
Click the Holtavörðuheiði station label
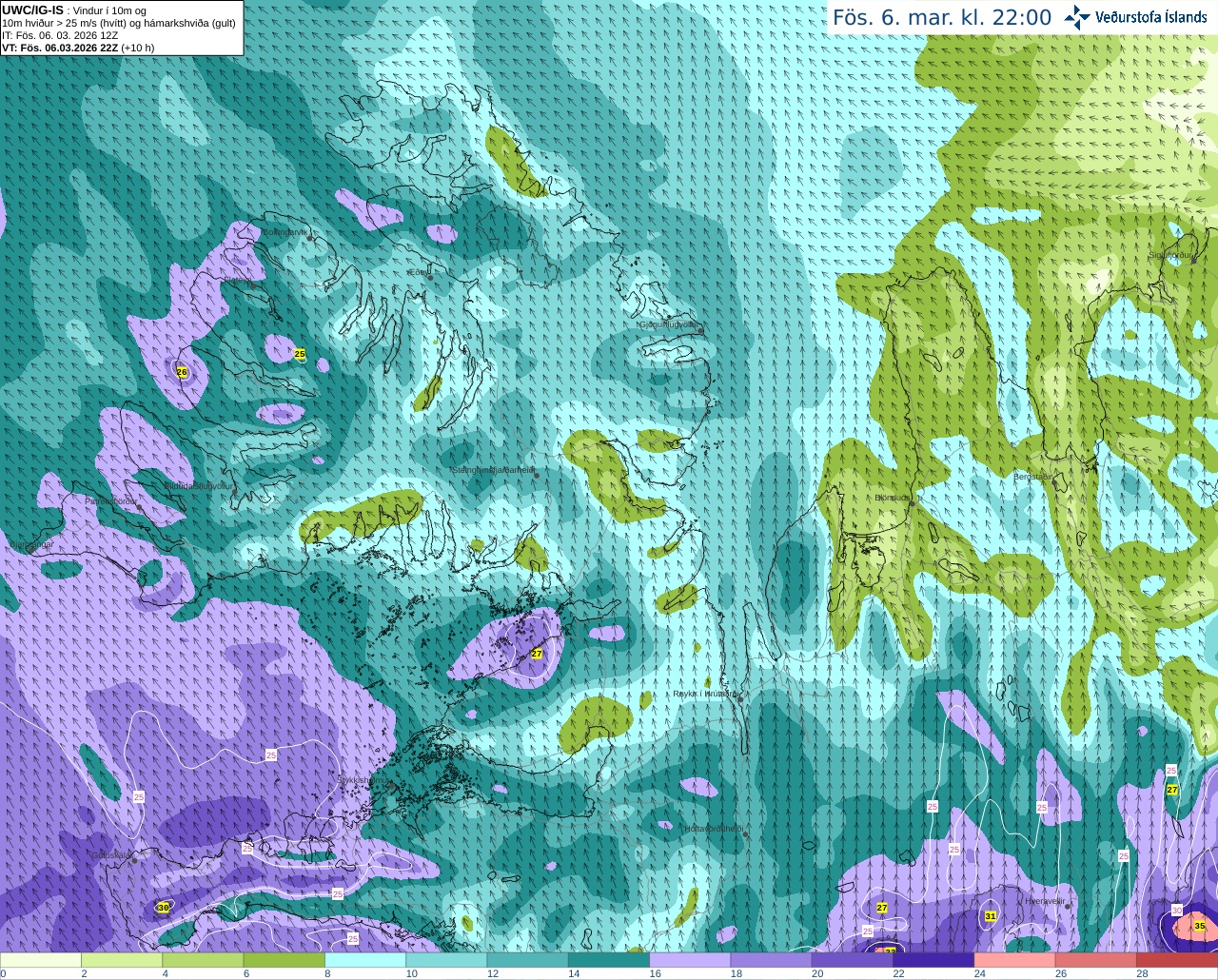[x=714, y=829]
